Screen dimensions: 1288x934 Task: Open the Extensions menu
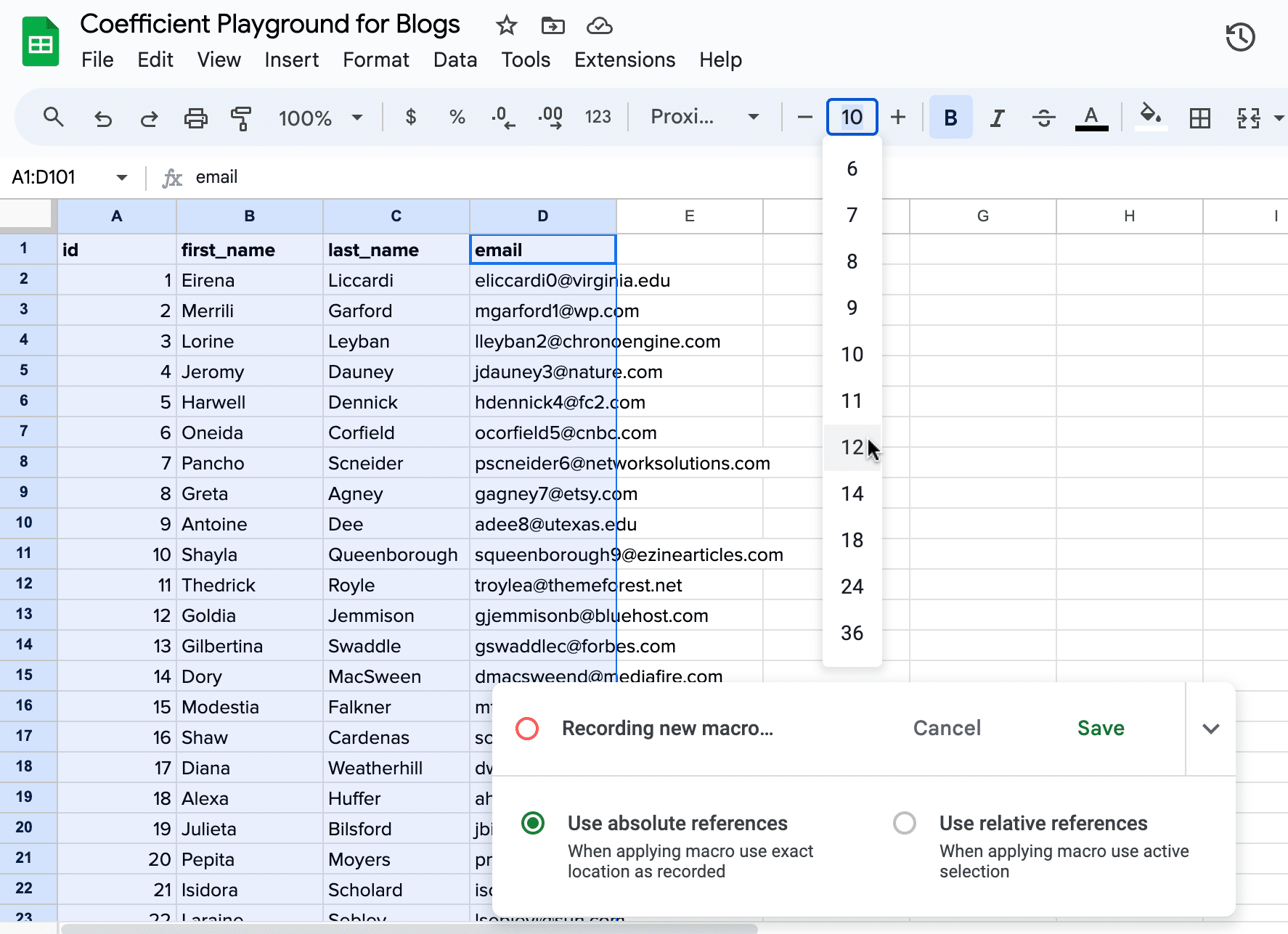click(x=624, y=60)
